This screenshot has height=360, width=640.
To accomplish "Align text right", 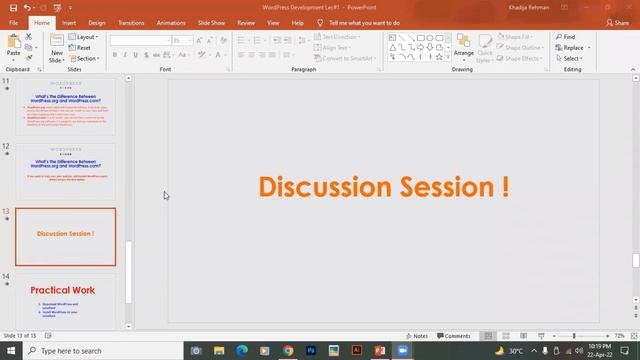I will pos(262,55).
